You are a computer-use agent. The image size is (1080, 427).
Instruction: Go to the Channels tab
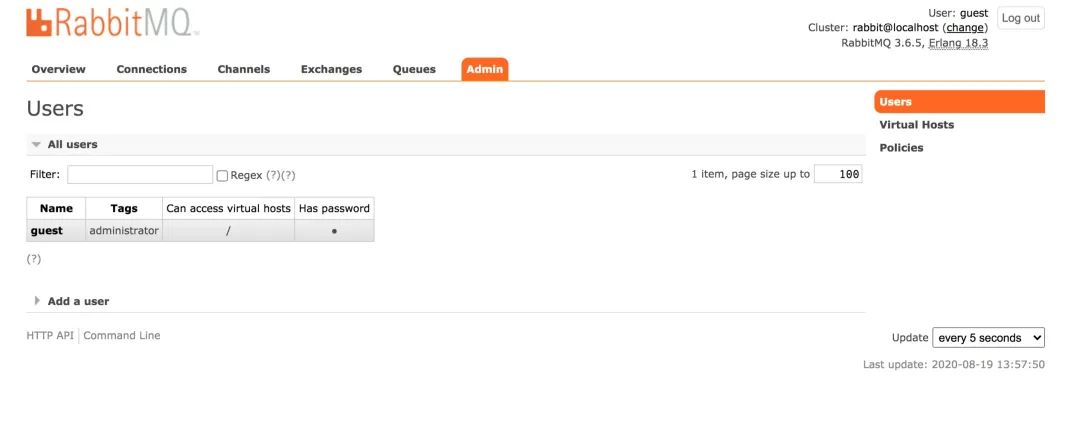(243, 69)
